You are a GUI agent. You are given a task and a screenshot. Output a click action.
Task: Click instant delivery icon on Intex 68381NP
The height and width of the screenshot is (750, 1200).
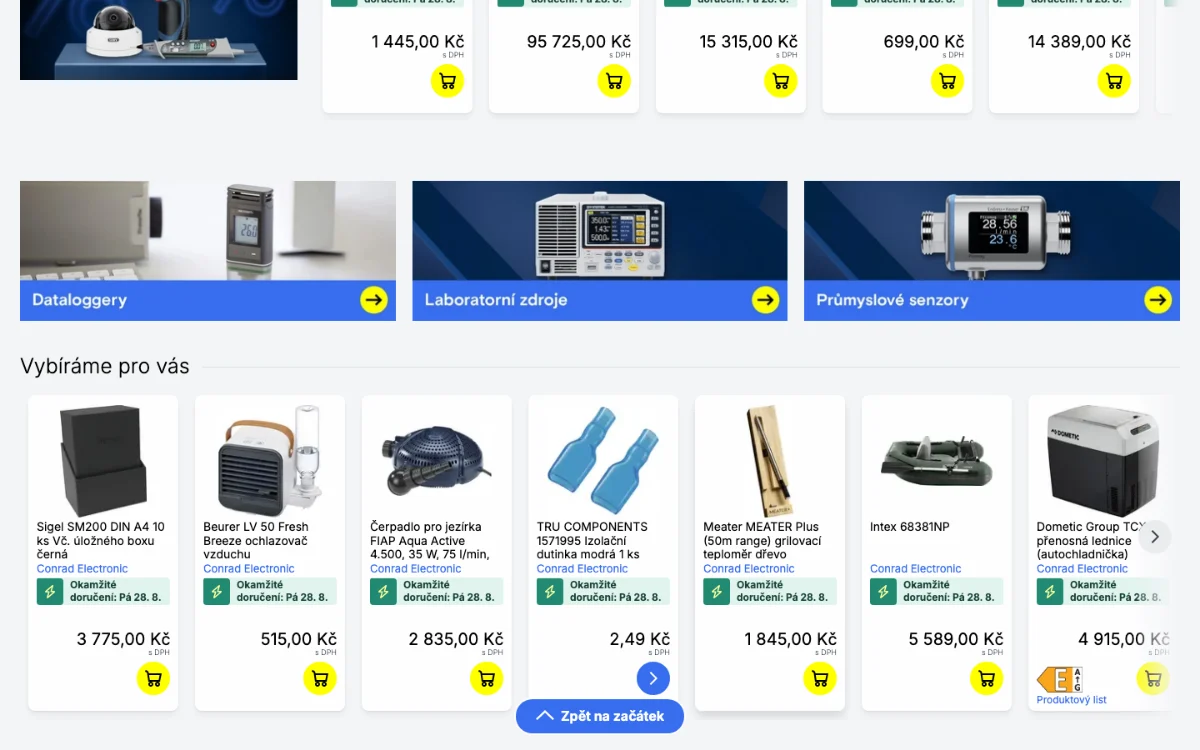884,591
